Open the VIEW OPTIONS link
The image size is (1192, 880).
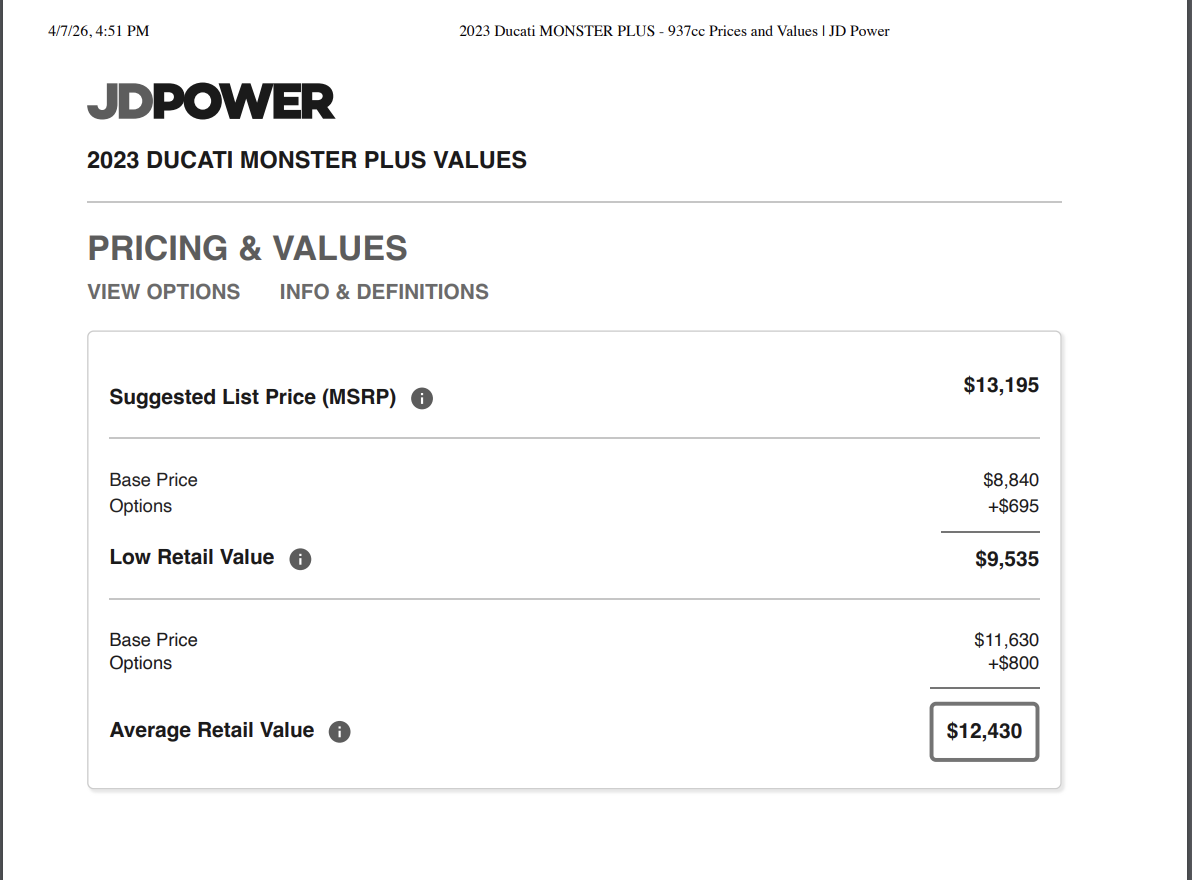164,292
